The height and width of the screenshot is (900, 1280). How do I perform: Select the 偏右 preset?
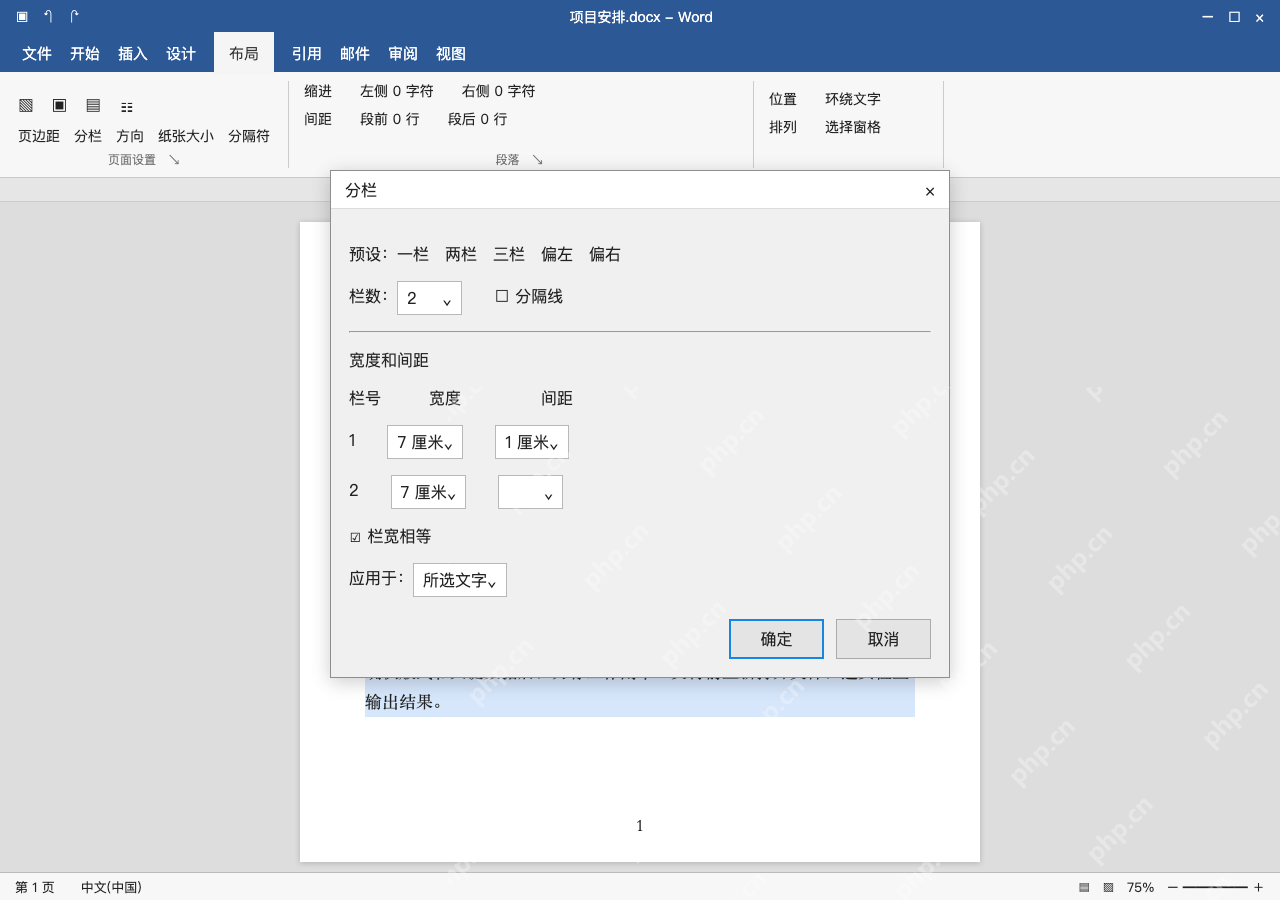click(605, 254)
